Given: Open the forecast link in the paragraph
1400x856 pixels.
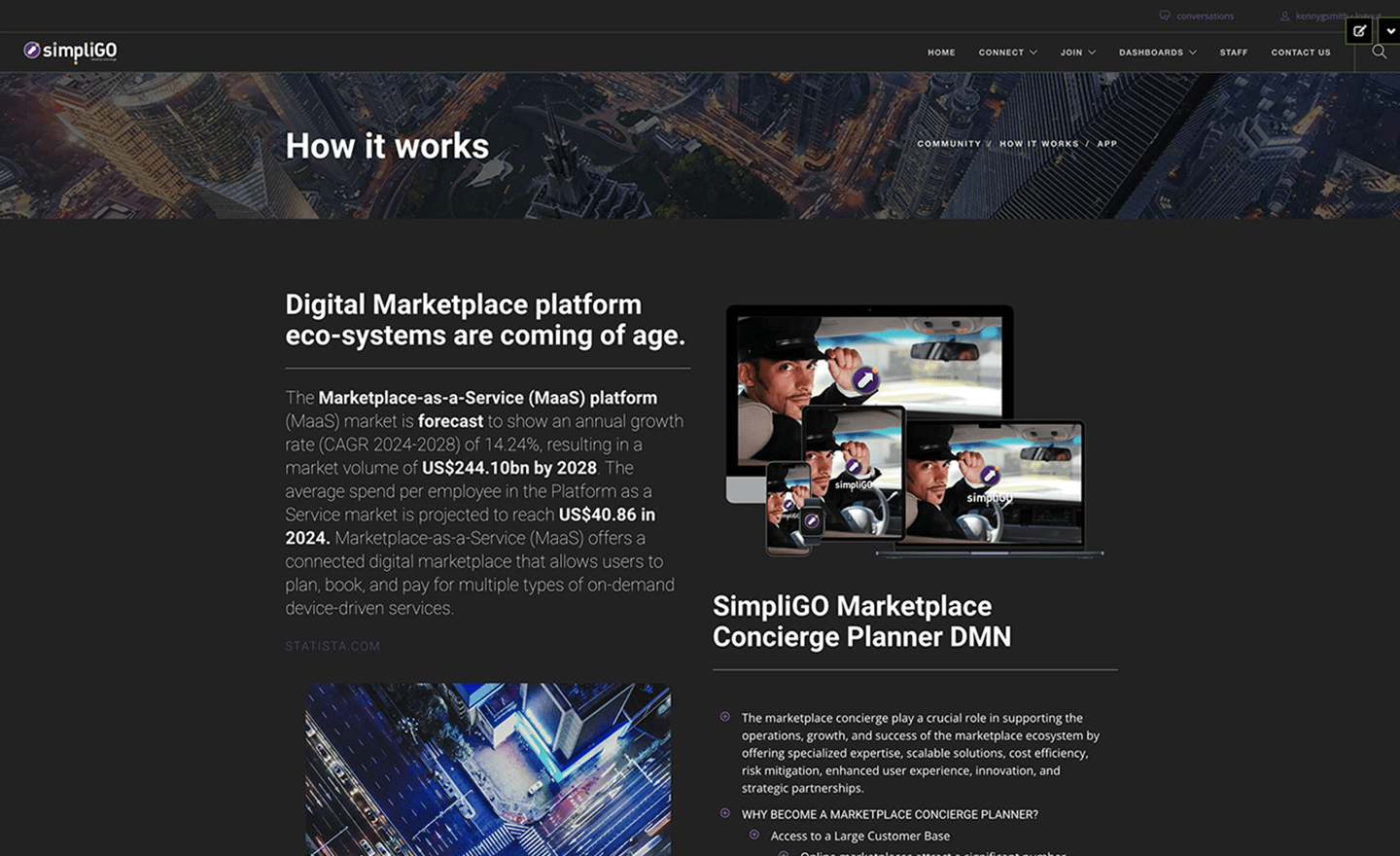Looking at the screenshot, I should tap(450, 421).
